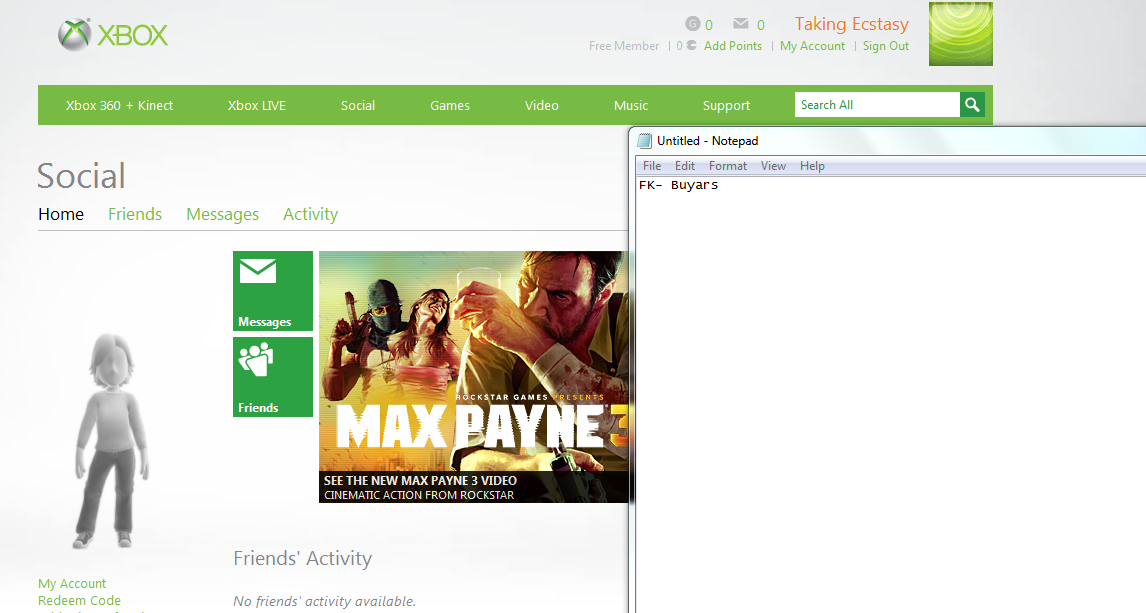Click the green search magnifier button
Screen dimensions: 1146x613
tap(972, 104)
